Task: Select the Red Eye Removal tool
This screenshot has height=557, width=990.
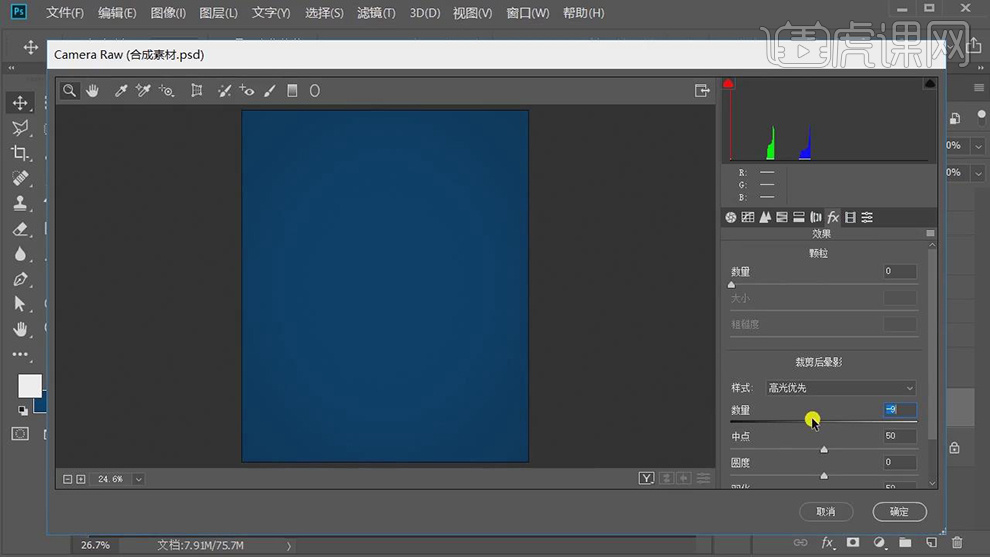Action: (x=246, y=91)
